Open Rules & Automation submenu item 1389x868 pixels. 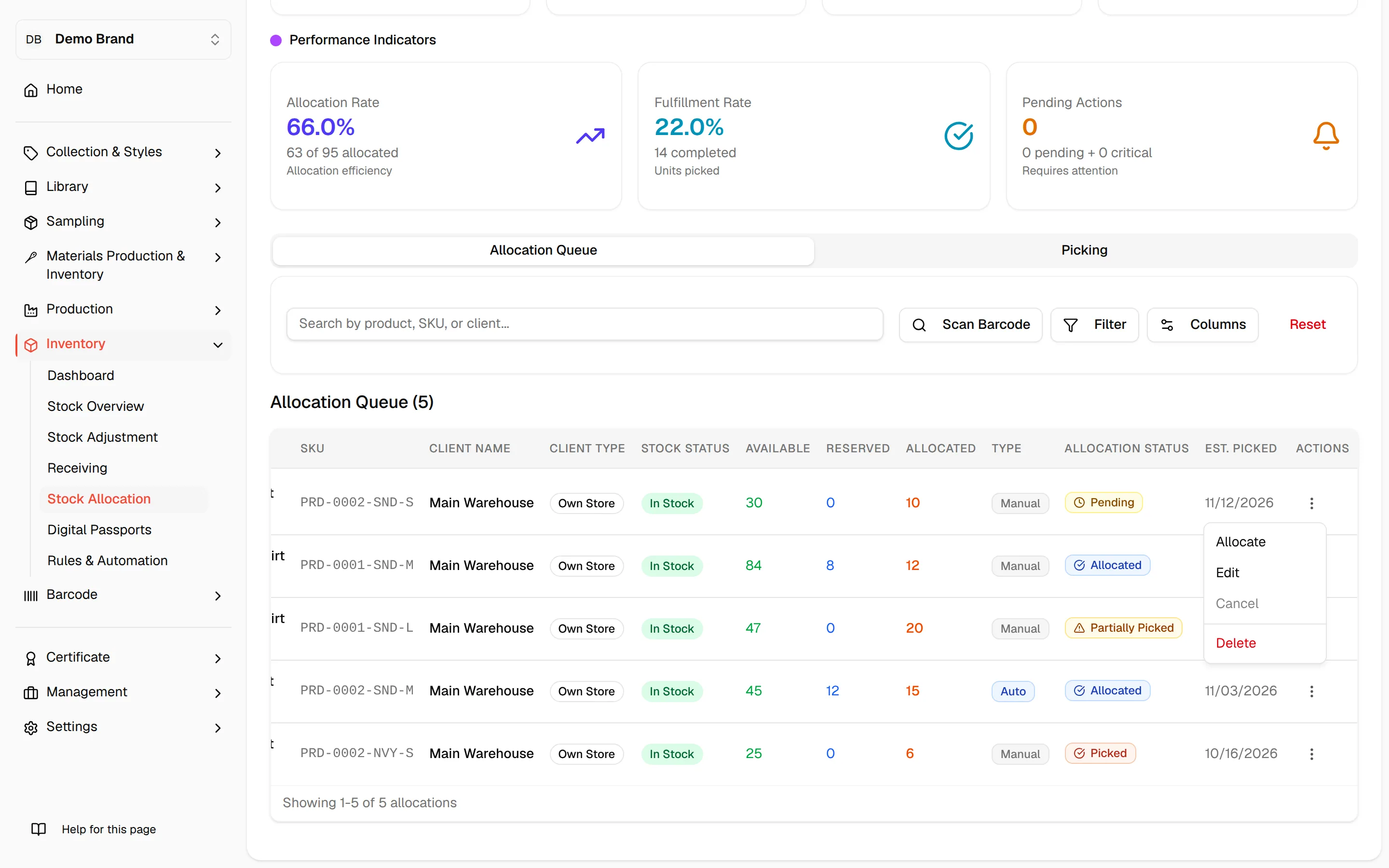pos(108,560)
